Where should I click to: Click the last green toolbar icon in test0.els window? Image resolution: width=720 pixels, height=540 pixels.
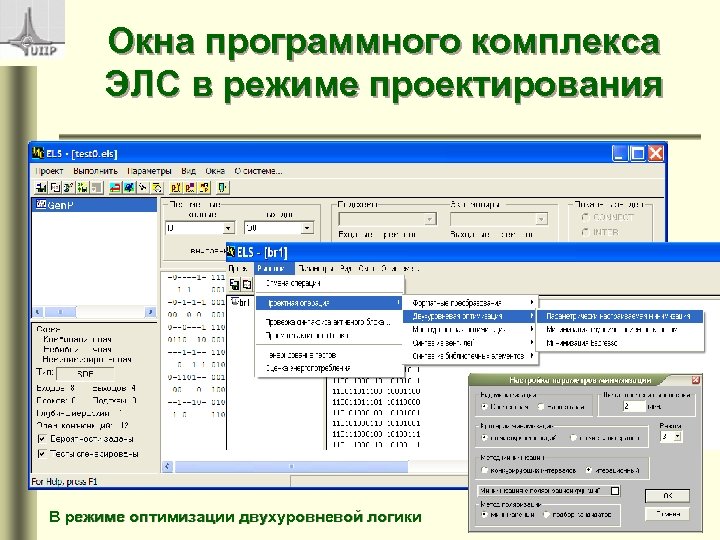pos(223,187)
